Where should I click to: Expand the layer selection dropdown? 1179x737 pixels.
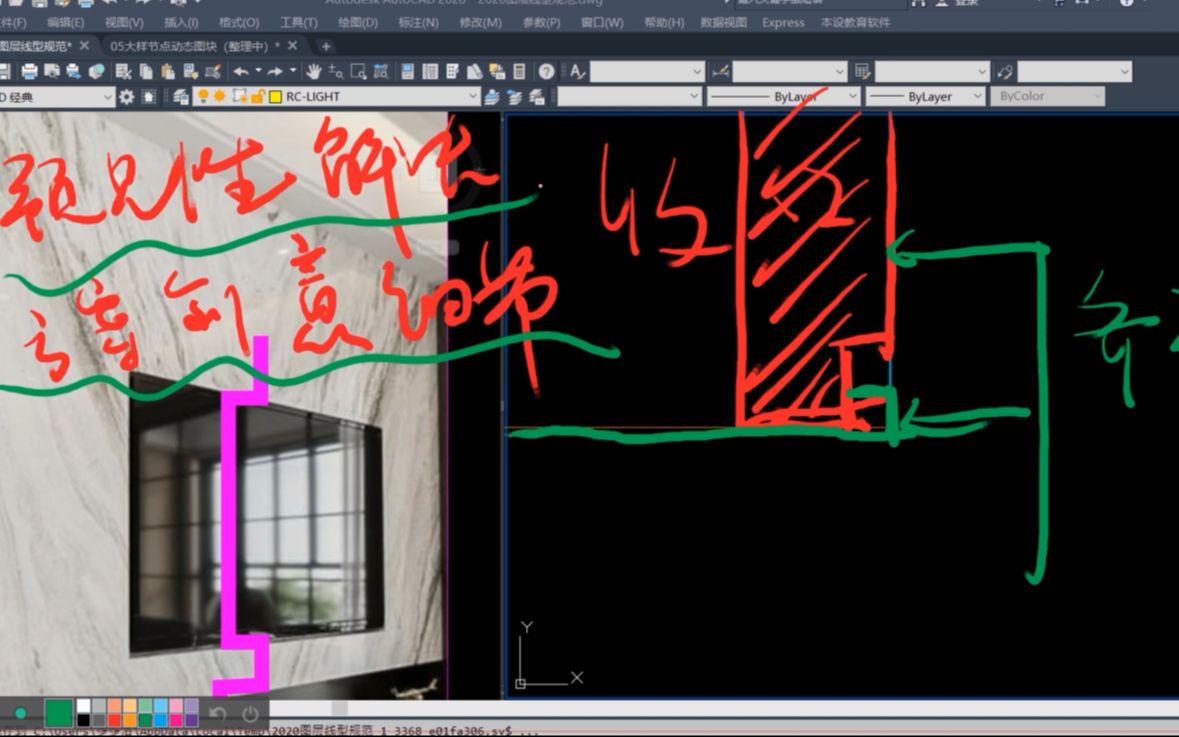(x=471, y=96)
